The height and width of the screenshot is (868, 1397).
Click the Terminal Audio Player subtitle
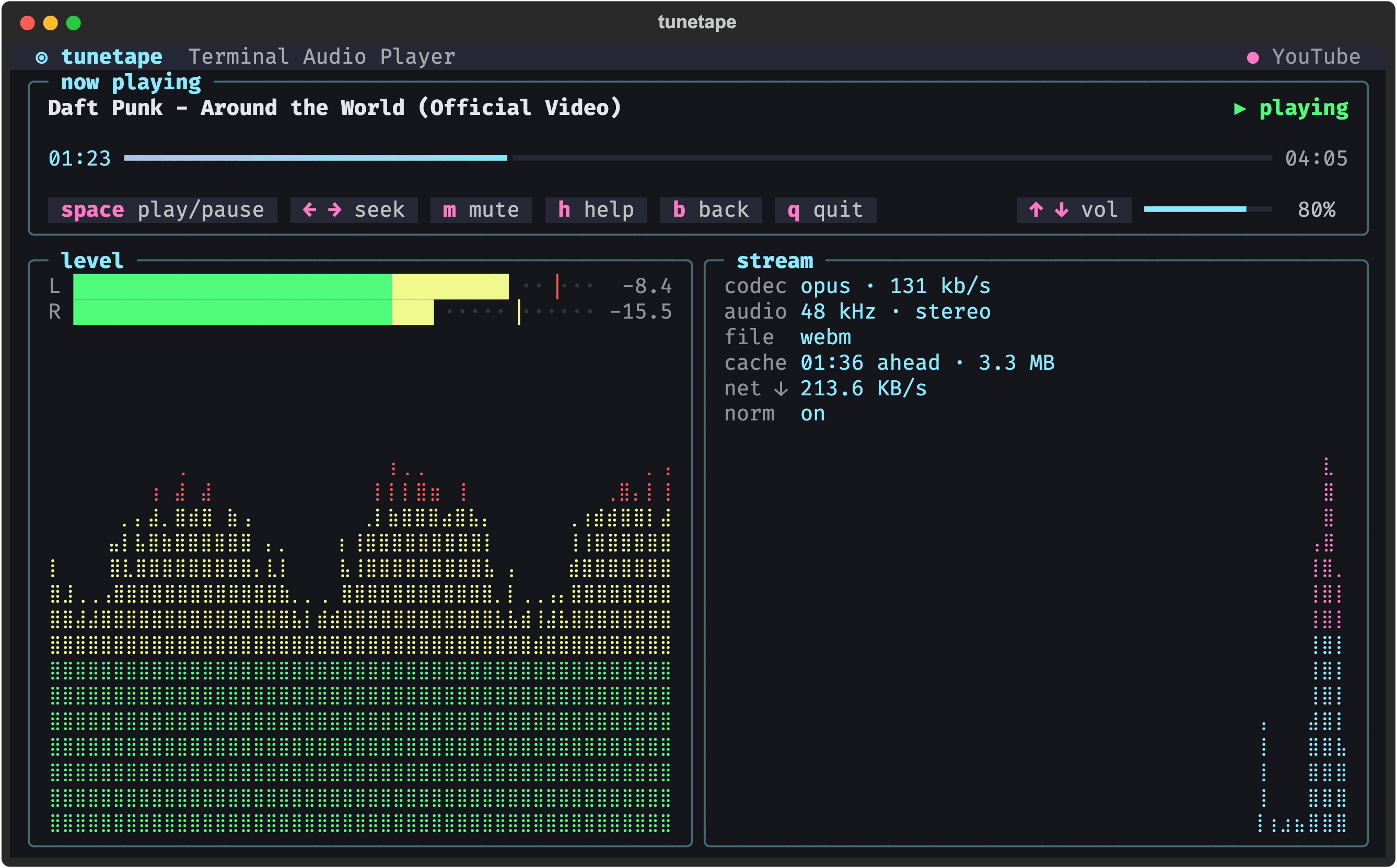click(321, 57)
